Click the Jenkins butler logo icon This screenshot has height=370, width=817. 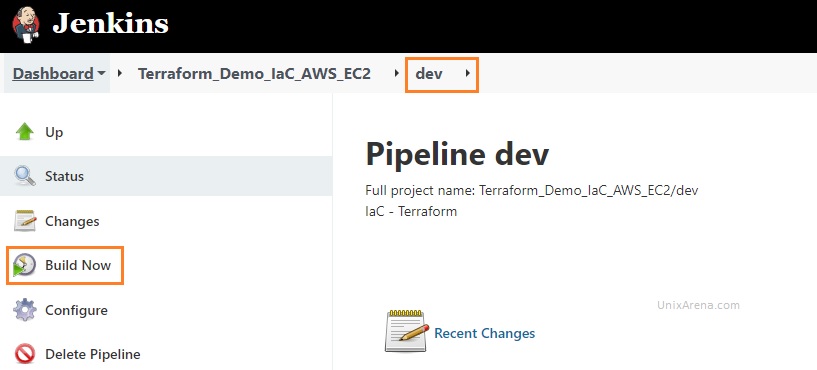click(26, 24)
